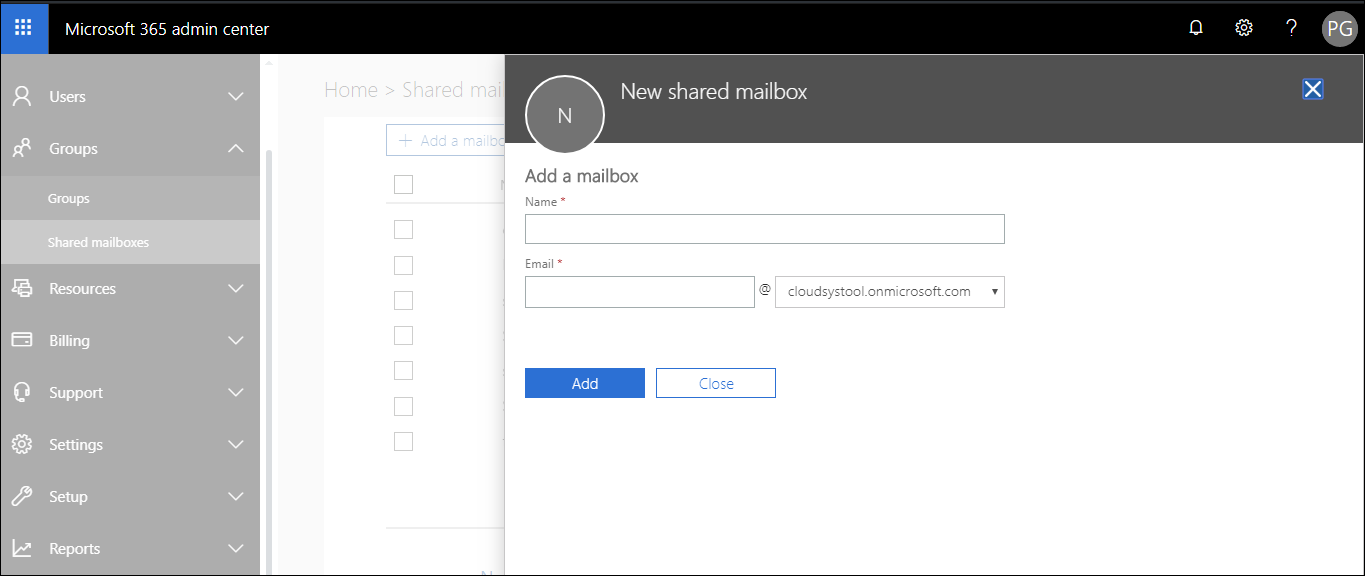Expand the Setup chevron
The width and height of the screenshot is (1365, 576).
click(x=236, y=496)
